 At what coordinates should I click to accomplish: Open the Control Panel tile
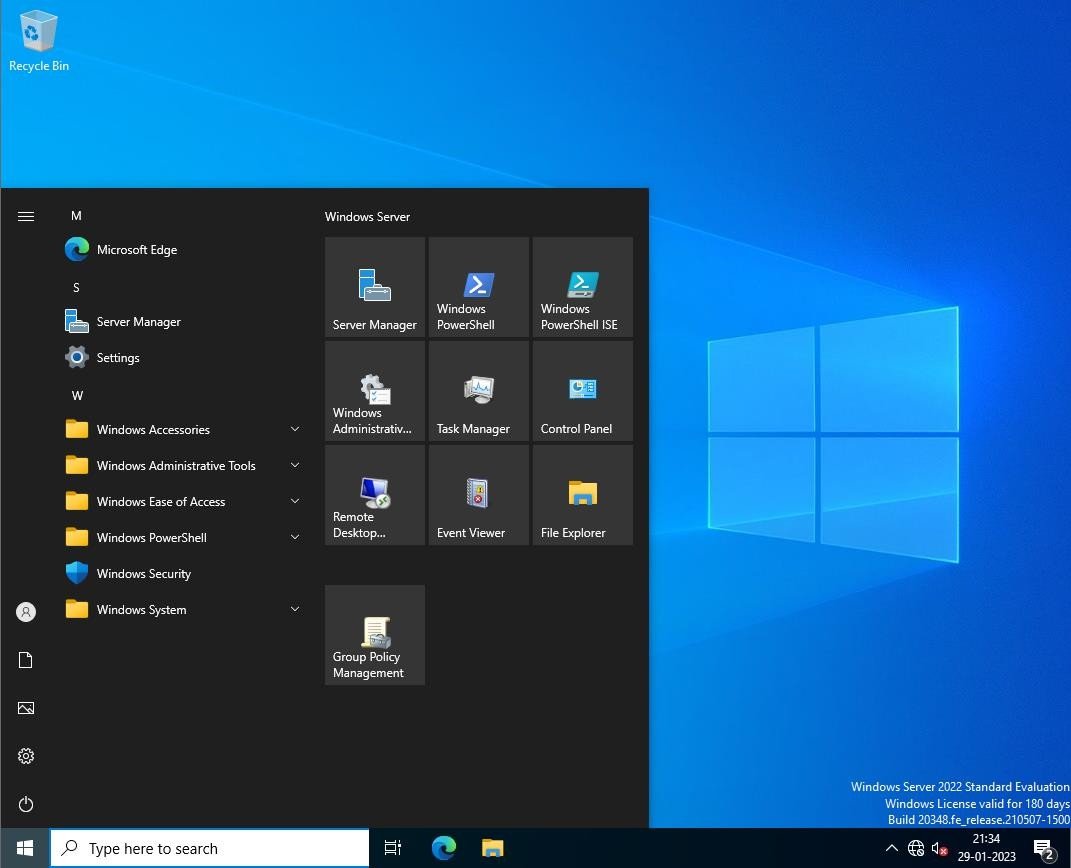583,391
